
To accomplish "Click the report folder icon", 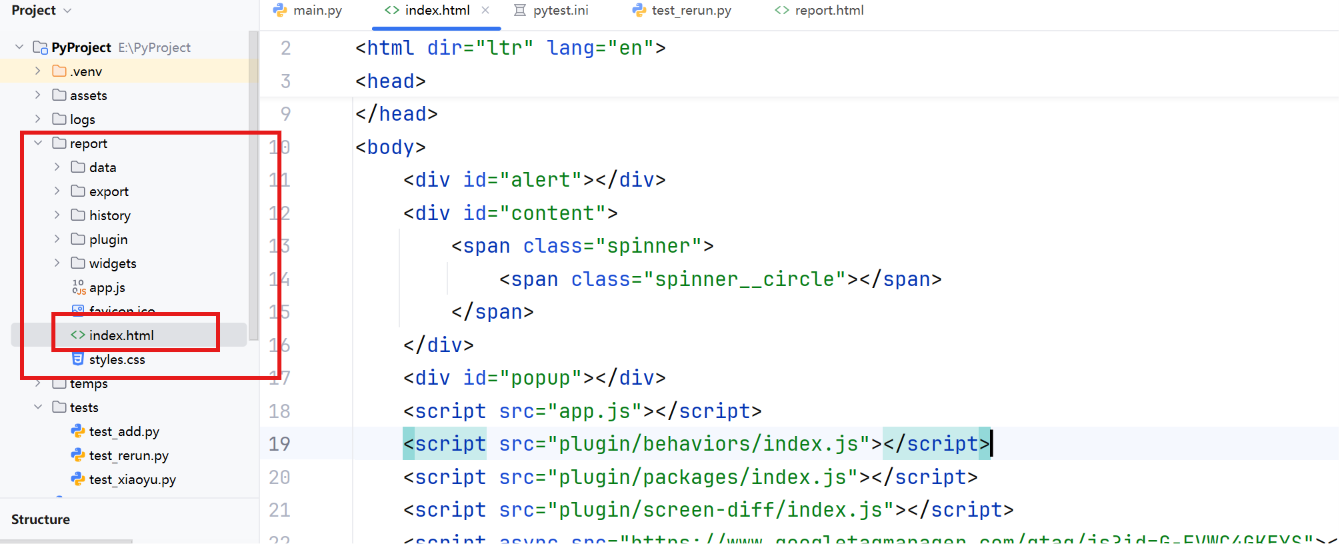I will point(59,143).
